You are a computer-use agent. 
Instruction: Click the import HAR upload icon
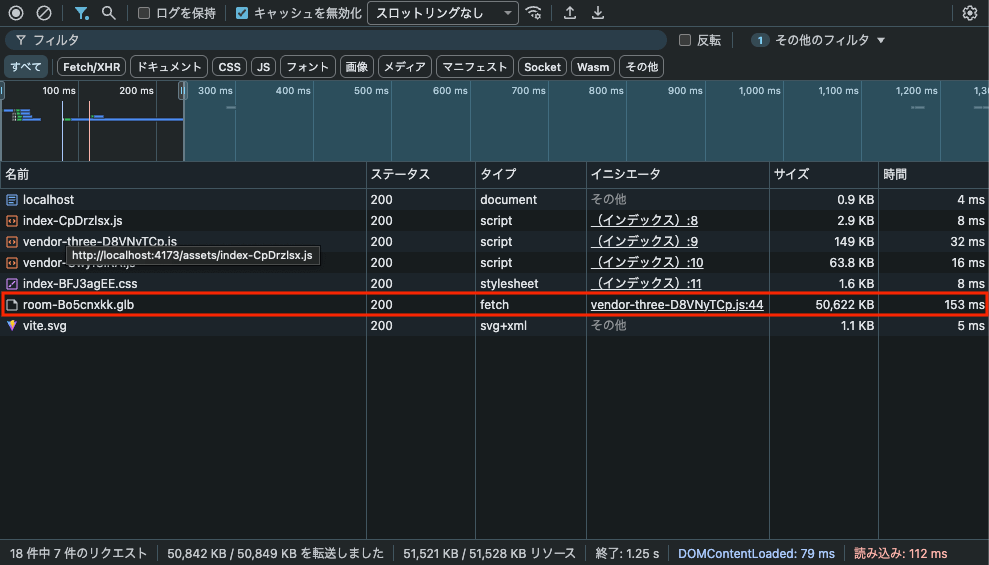pos(570,13)
